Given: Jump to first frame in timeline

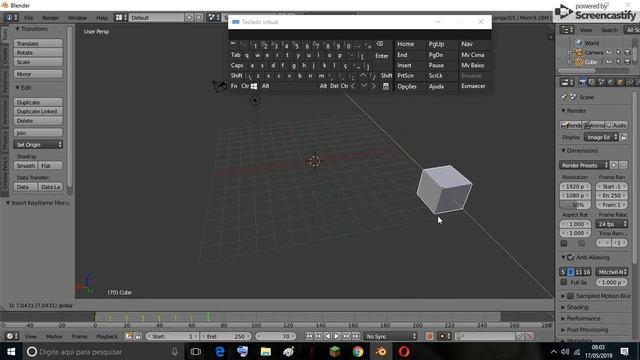Looking at the screenshot, I should pyautogui.click(x=309, y=336).
